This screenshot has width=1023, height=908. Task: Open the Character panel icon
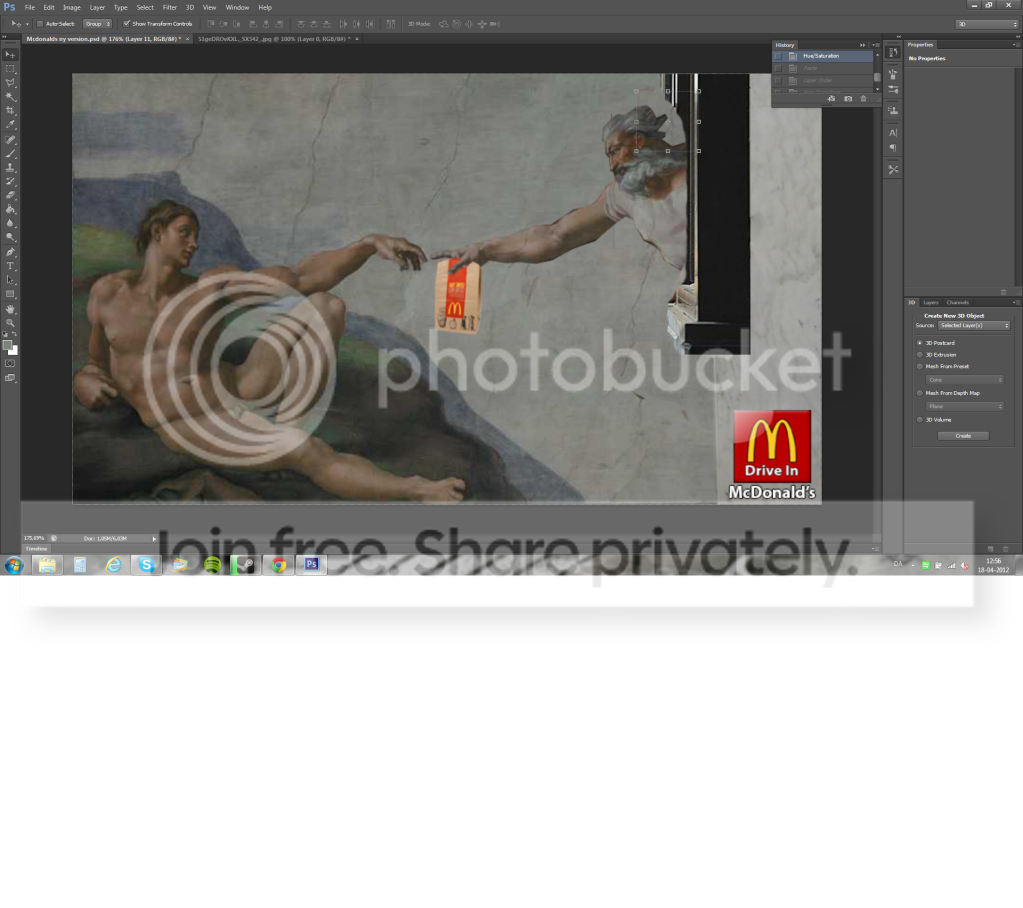[x=893, y=133]
